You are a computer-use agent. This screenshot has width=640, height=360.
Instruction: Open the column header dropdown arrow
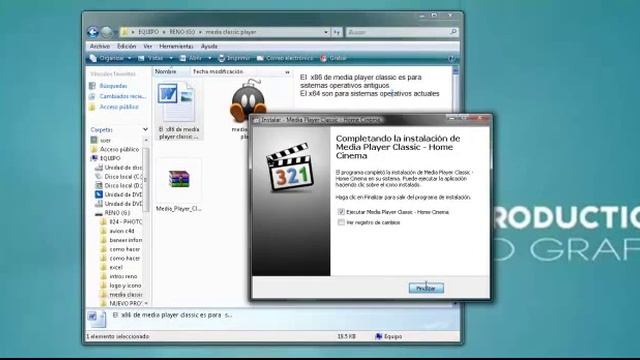point(287,72)
